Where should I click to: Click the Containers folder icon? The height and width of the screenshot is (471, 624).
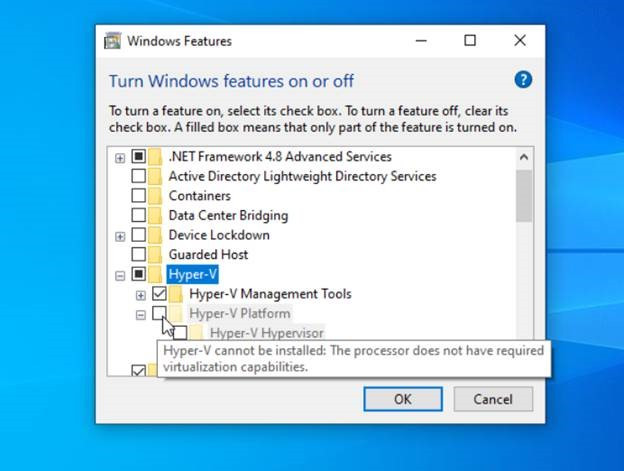point(155,196)
